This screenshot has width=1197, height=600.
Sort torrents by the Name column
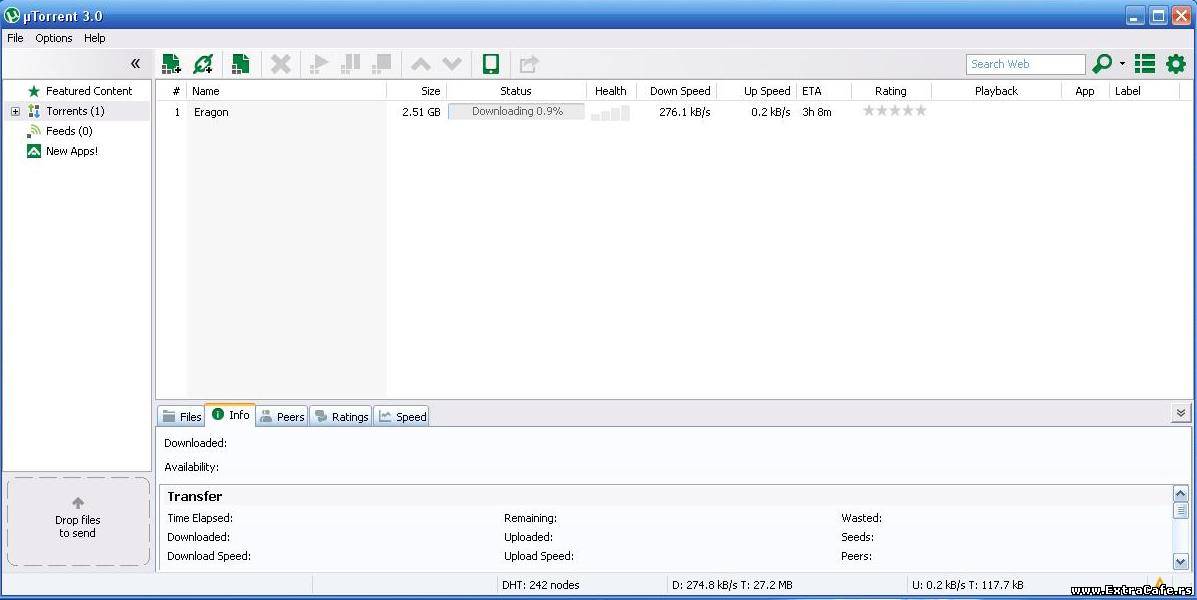tap(286, 91)
